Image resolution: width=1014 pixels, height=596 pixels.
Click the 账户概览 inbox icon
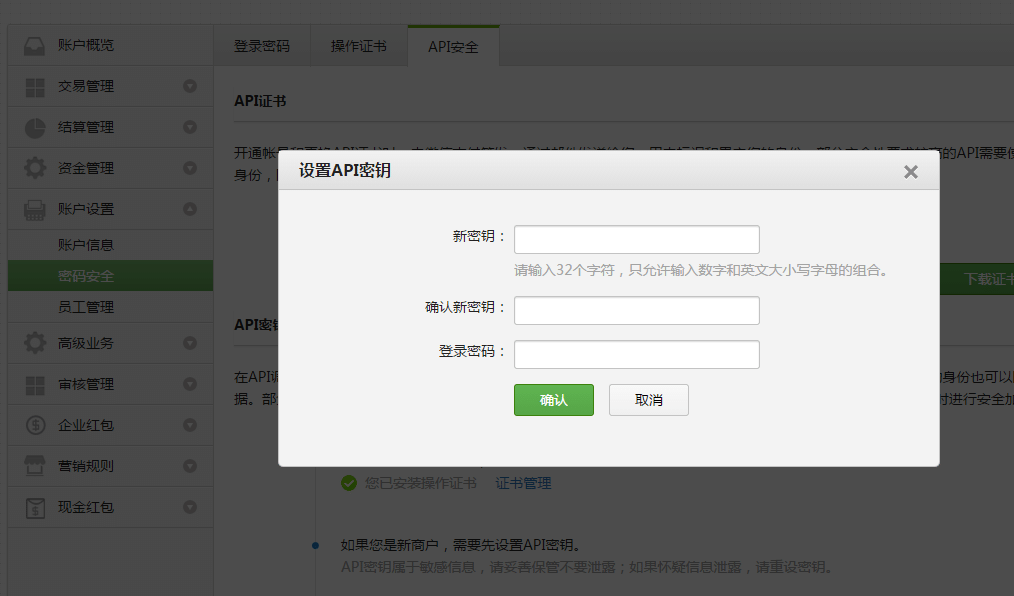point(35,46)
